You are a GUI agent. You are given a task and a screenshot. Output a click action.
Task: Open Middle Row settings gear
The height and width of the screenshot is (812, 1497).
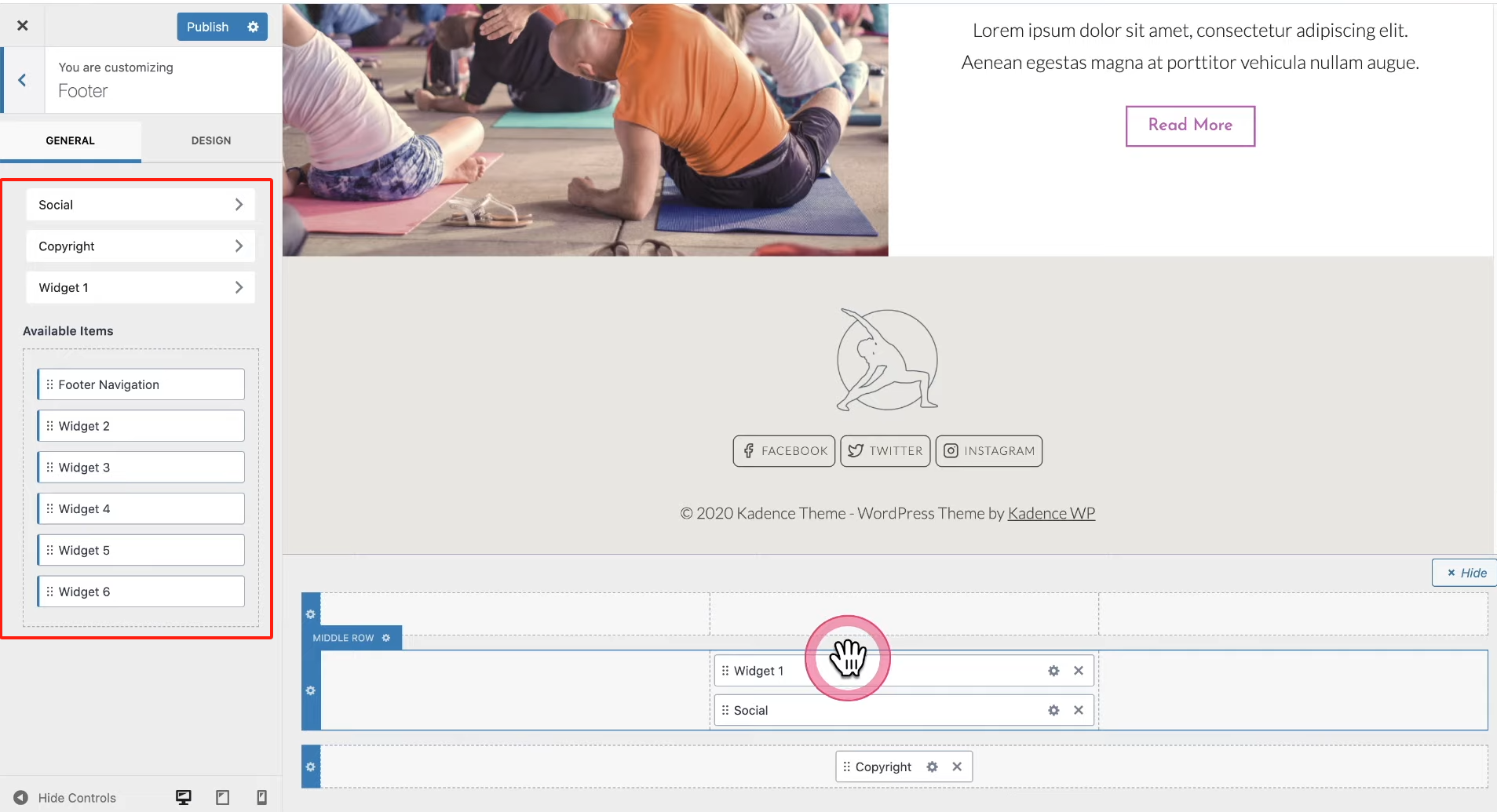tap(386, 638)
